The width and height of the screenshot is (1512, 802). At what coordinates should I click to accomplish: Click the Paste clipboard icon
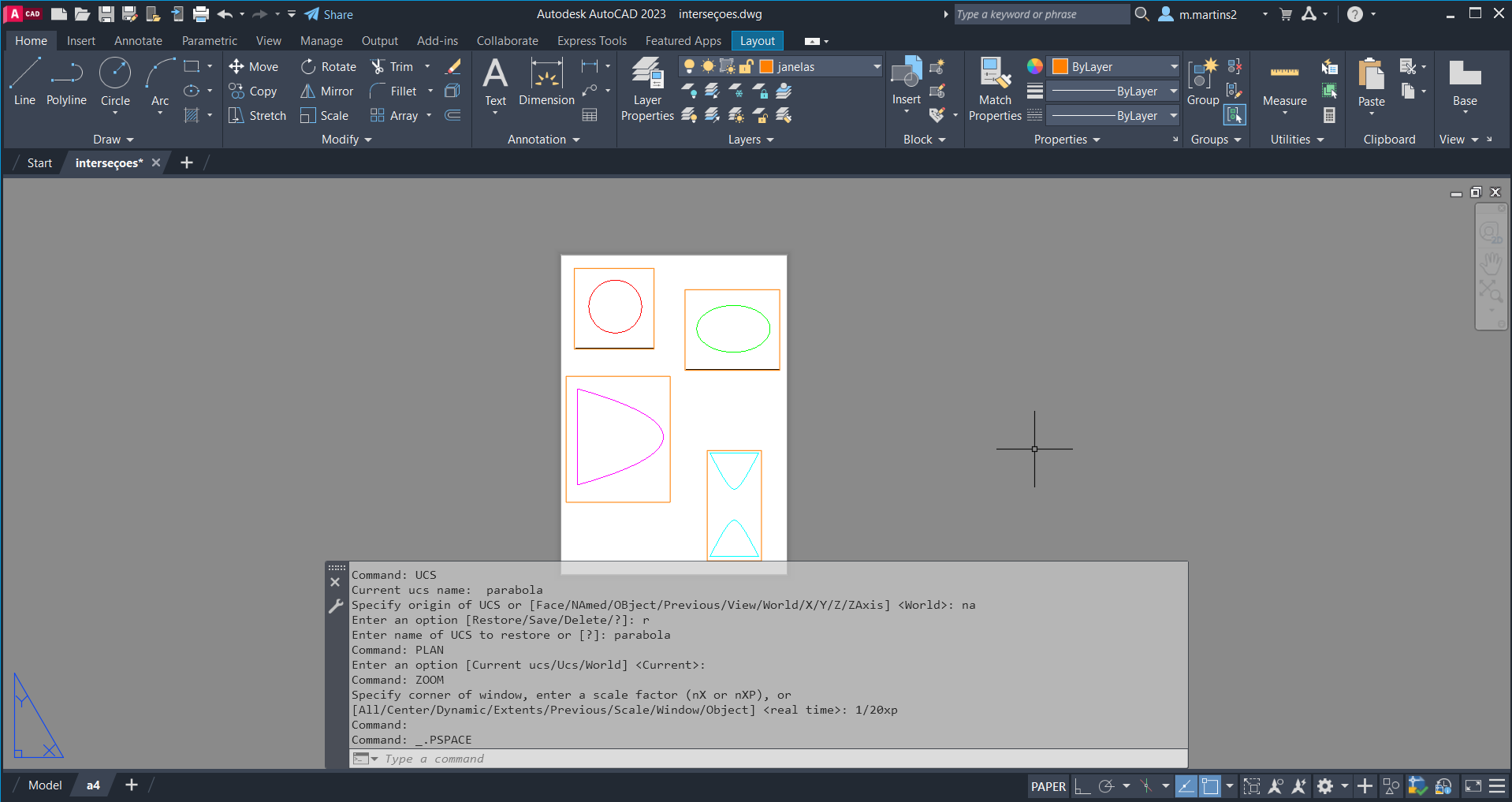tap(1371, 82)
